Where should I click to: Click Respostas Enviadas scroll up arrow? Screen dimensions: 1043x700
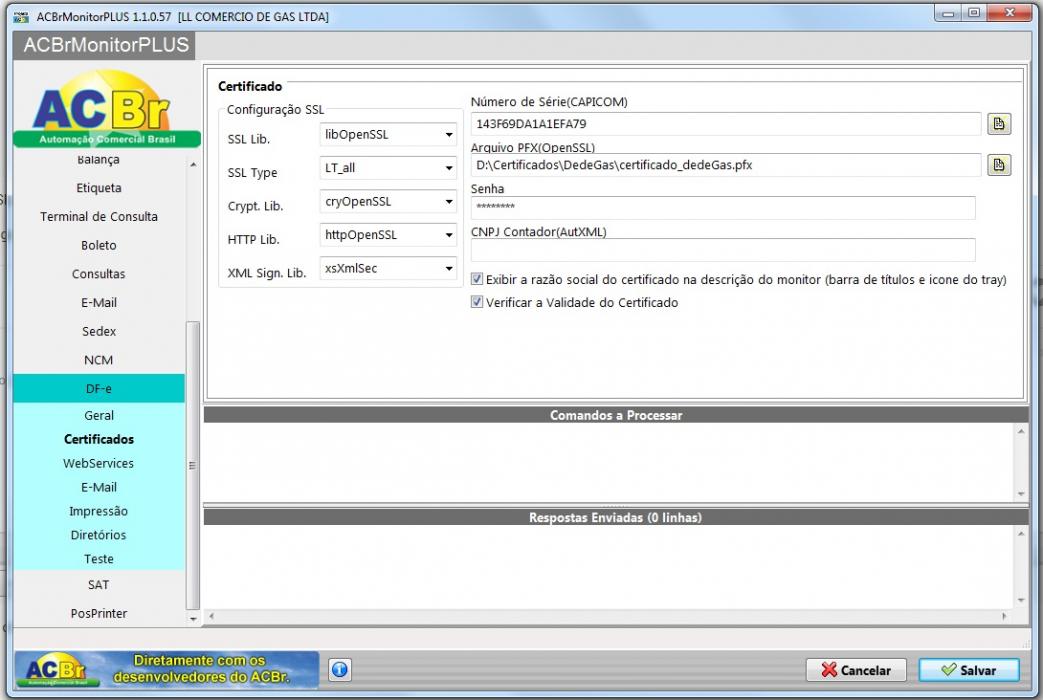coord(1021,534)
